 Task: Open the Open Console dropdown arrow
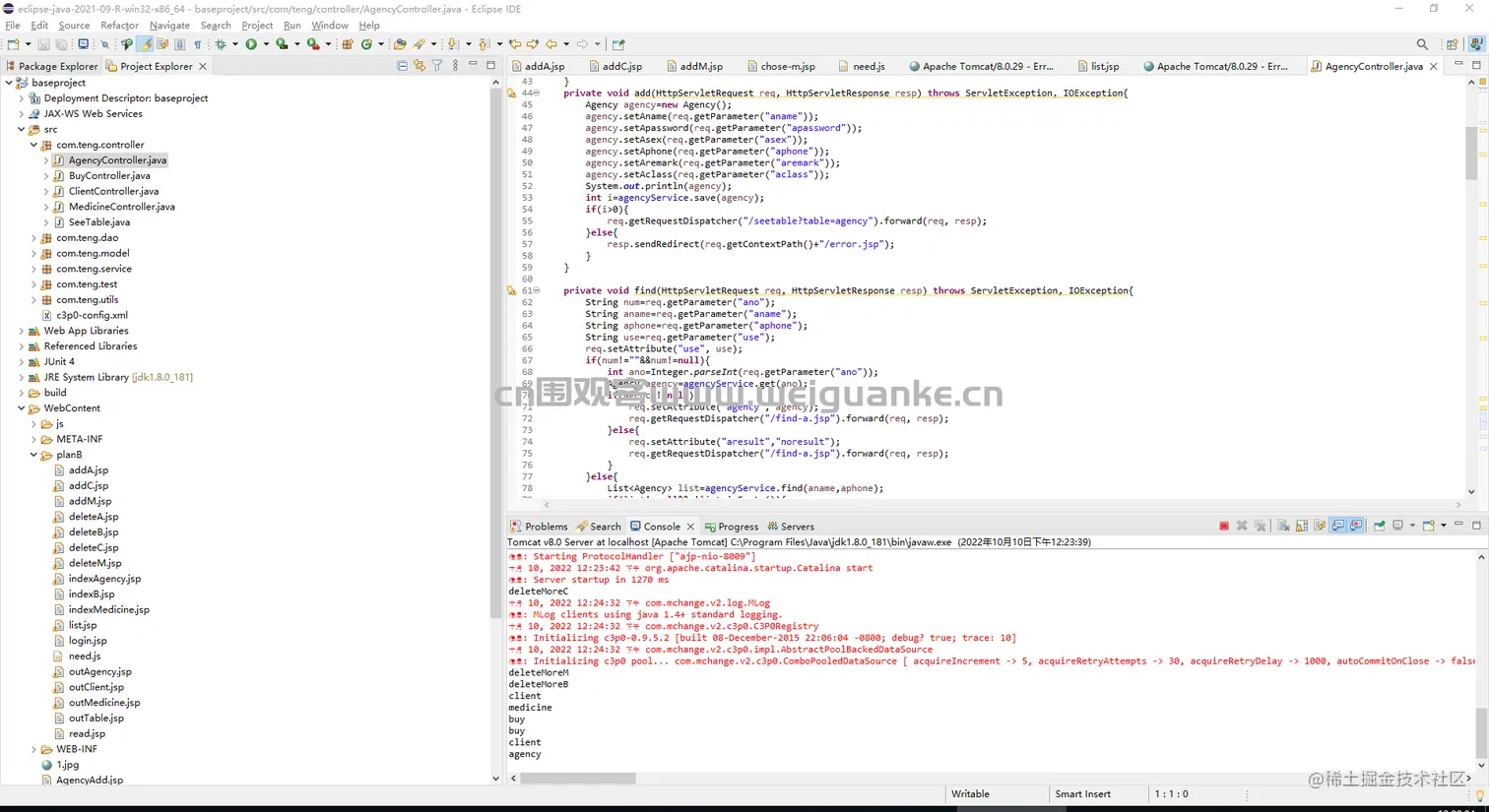(x=1443, y=526)
